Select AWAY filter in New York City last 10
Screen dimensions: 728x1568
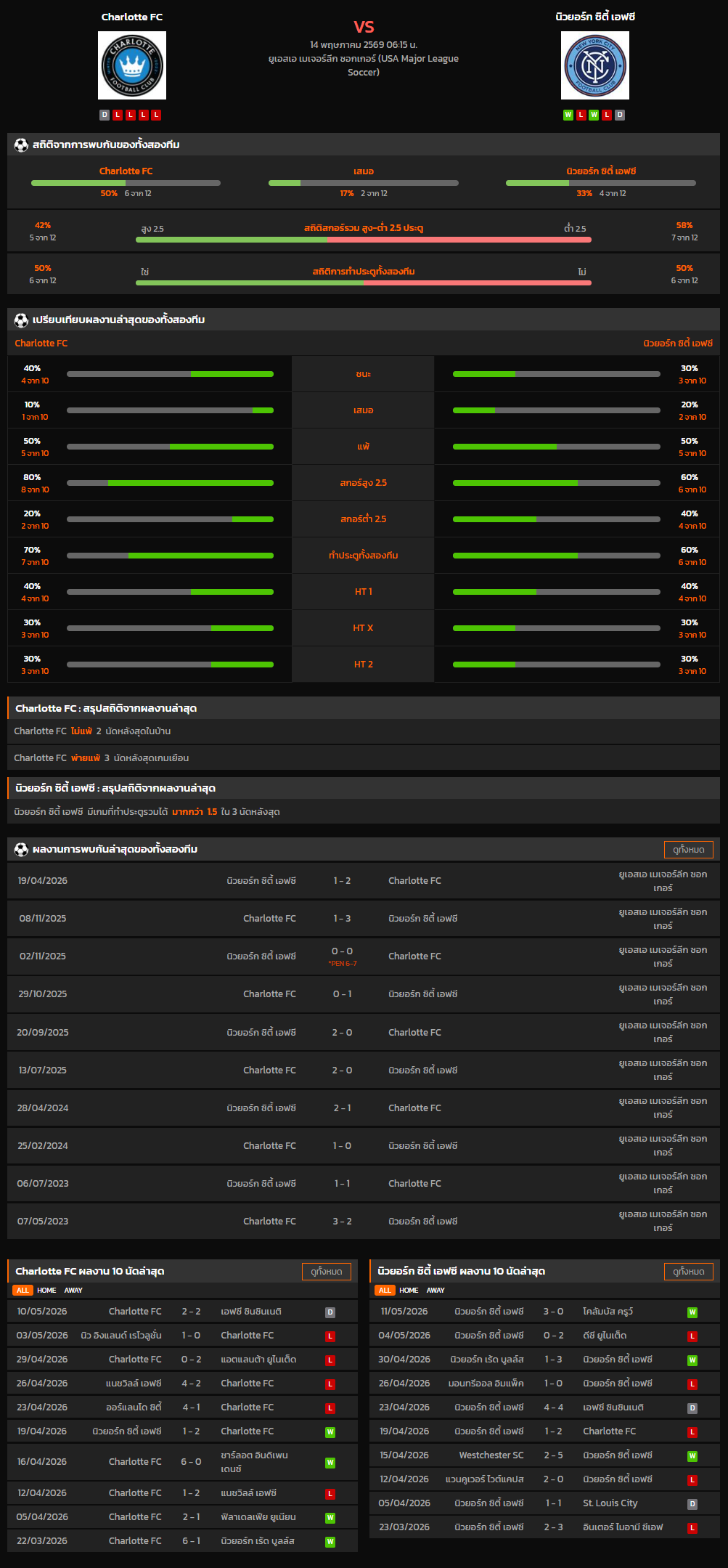(435, 1291)
